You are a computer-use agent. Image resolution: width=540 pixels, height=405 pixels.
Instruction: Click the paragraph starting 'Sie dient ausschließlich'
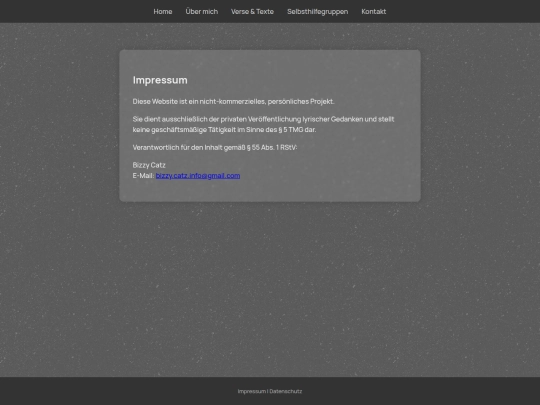pos(263,124)
